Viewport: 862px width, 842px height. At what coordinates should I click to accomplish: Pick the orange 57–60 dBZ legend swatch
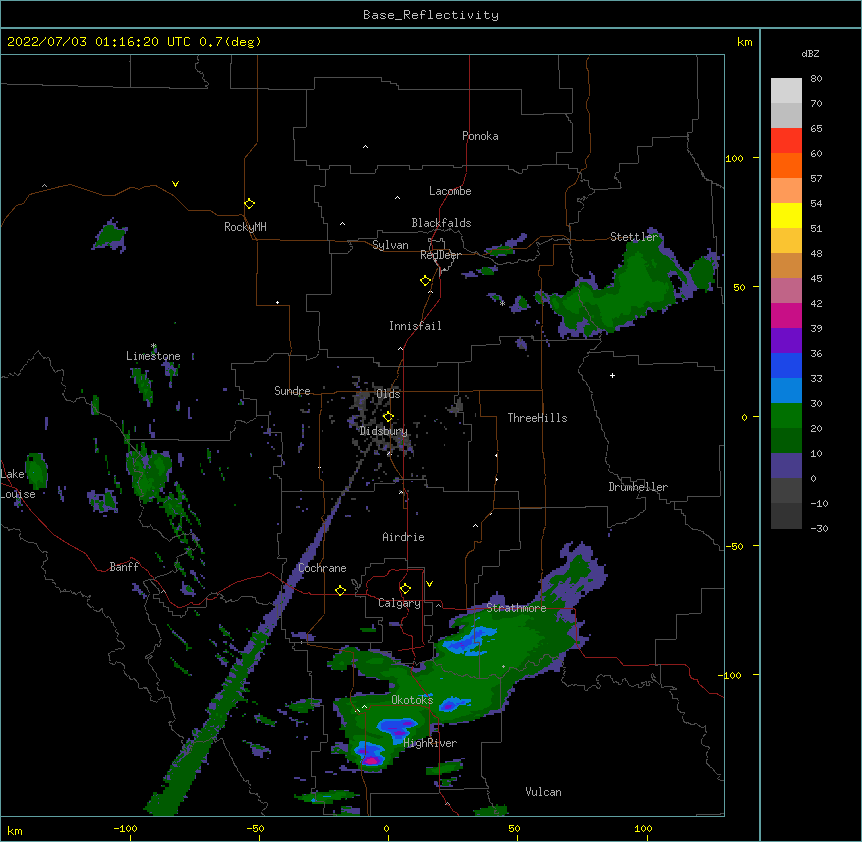point(786,165)
